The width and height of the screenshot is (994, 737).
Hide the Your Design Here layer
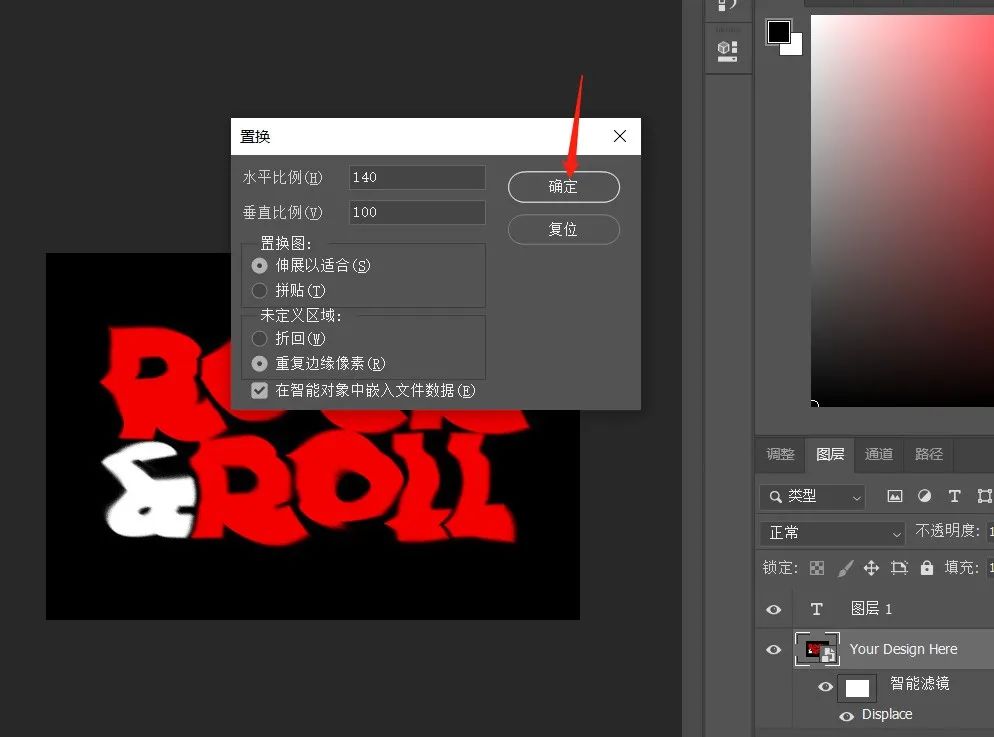(x=773, y=650)
